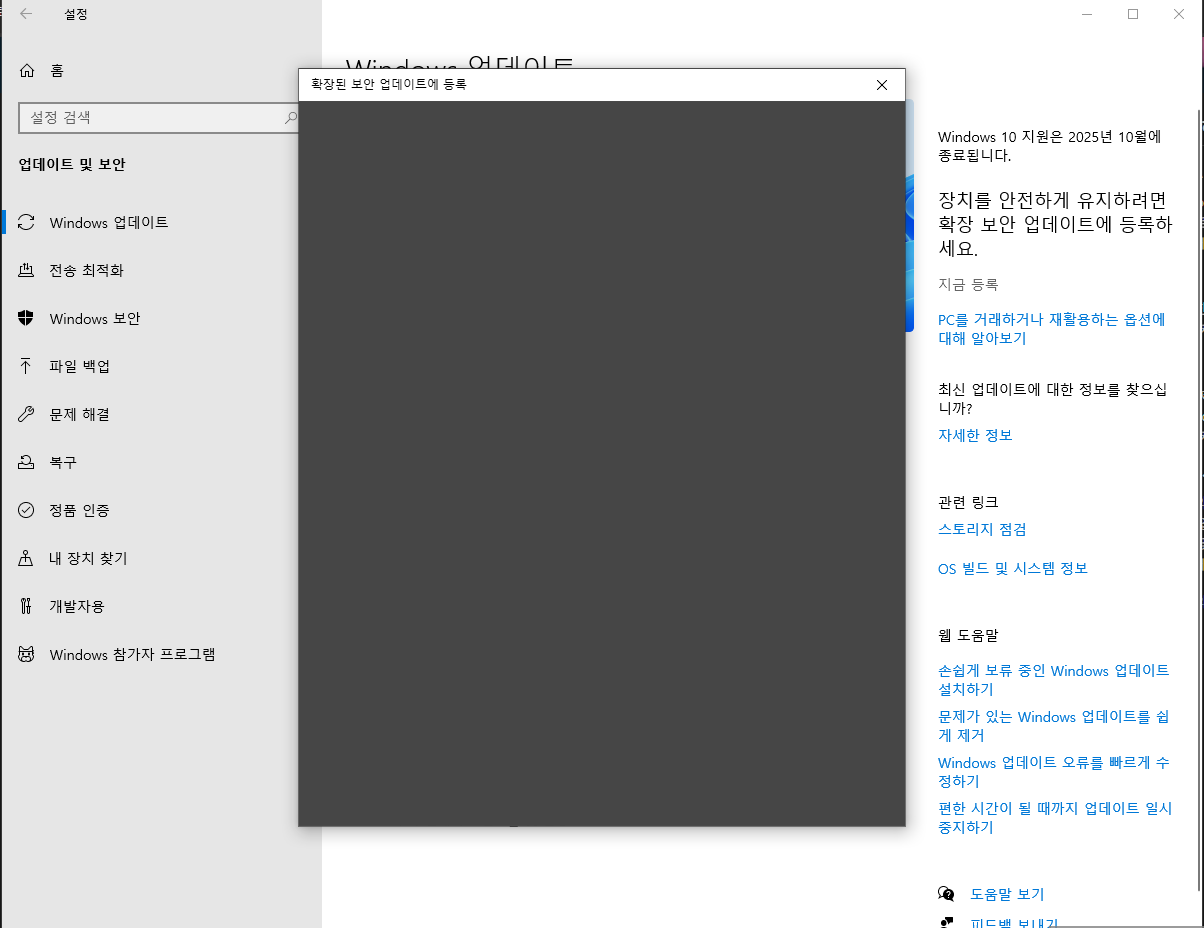Maximize the Settings window
Viewport: 1204px width, 928px height.
pos(1133,14)
